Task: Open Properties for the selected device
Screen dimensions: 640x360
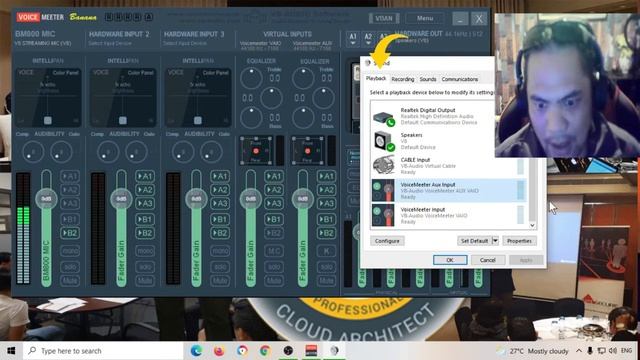Action: coord(519,241)
